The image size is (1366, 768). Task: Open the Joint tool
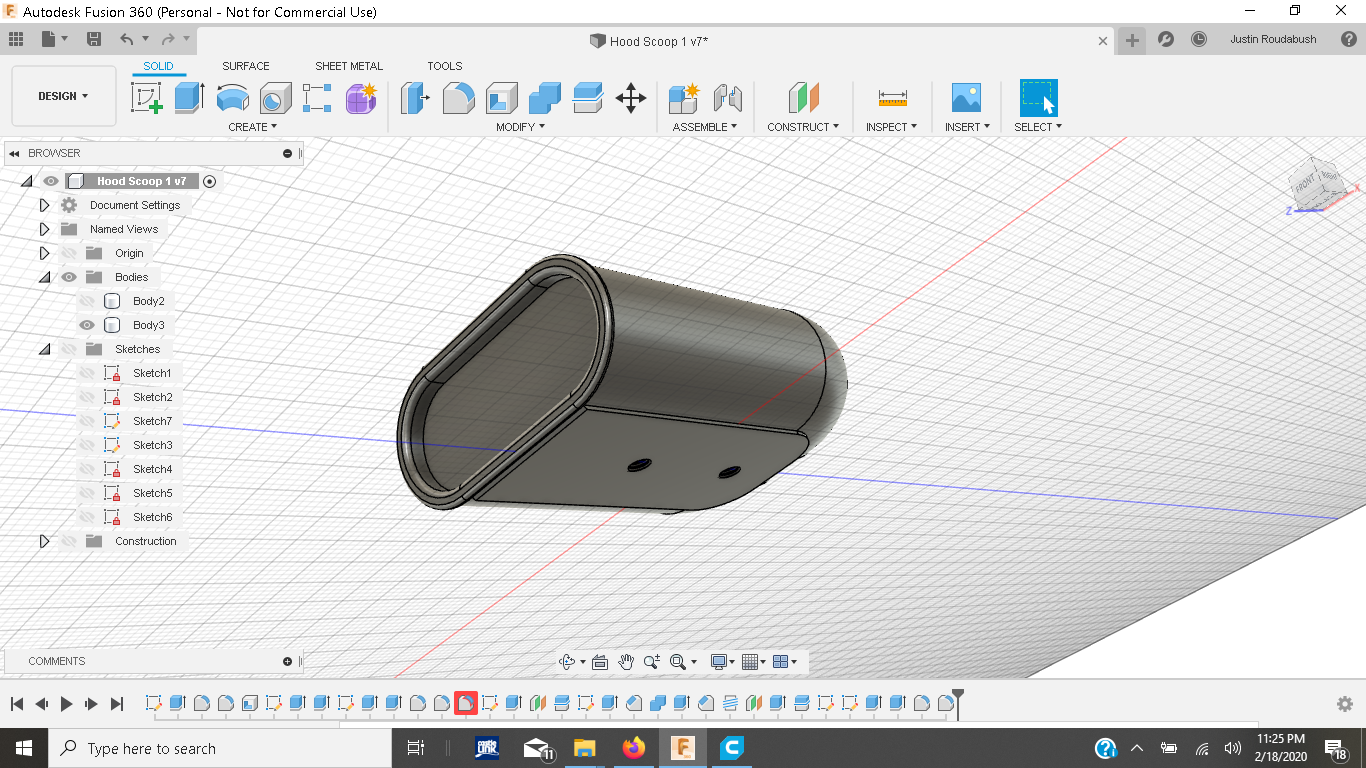[x=727, y=98]
